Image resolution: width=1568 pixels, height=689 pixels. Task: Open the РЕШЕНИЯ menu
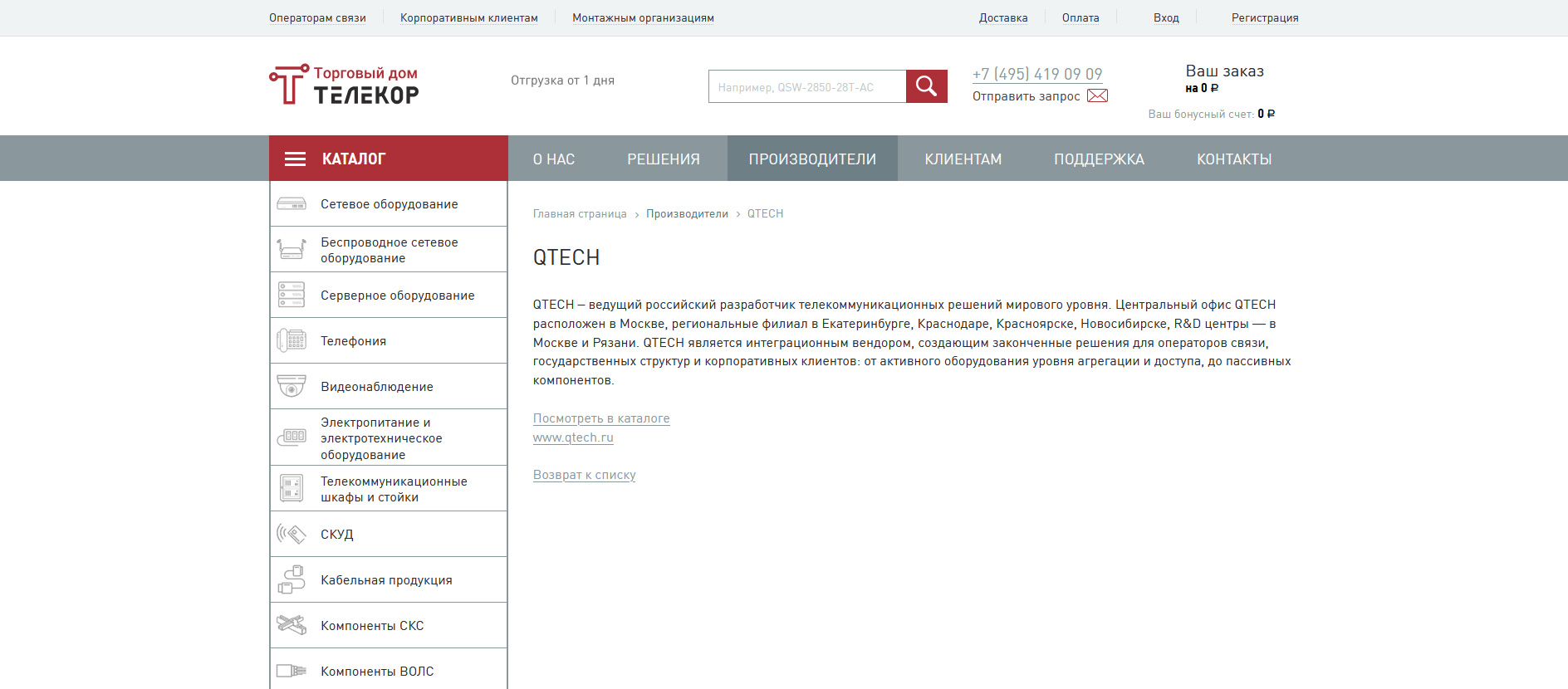pyautogui.click(x=664, y=159)
